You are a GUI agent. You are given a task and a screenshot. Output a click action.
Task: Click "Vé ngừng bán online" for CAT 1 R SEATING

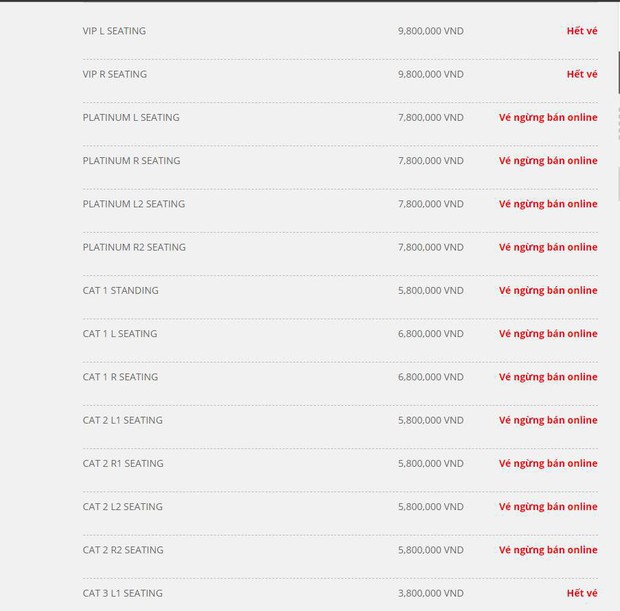548,377
